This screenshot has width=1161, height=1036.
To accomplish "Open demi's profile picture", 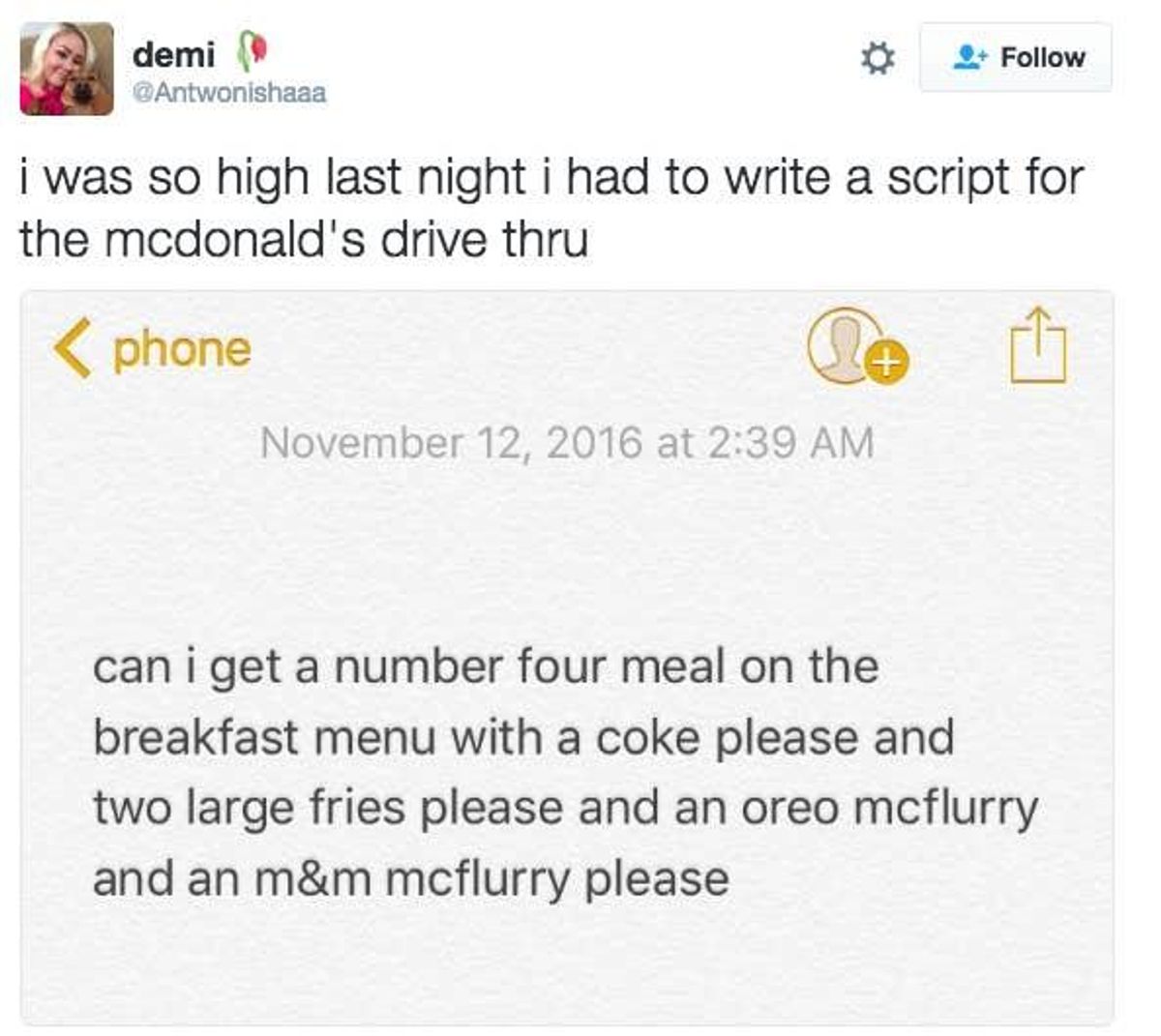I will (x=67, y=69).
